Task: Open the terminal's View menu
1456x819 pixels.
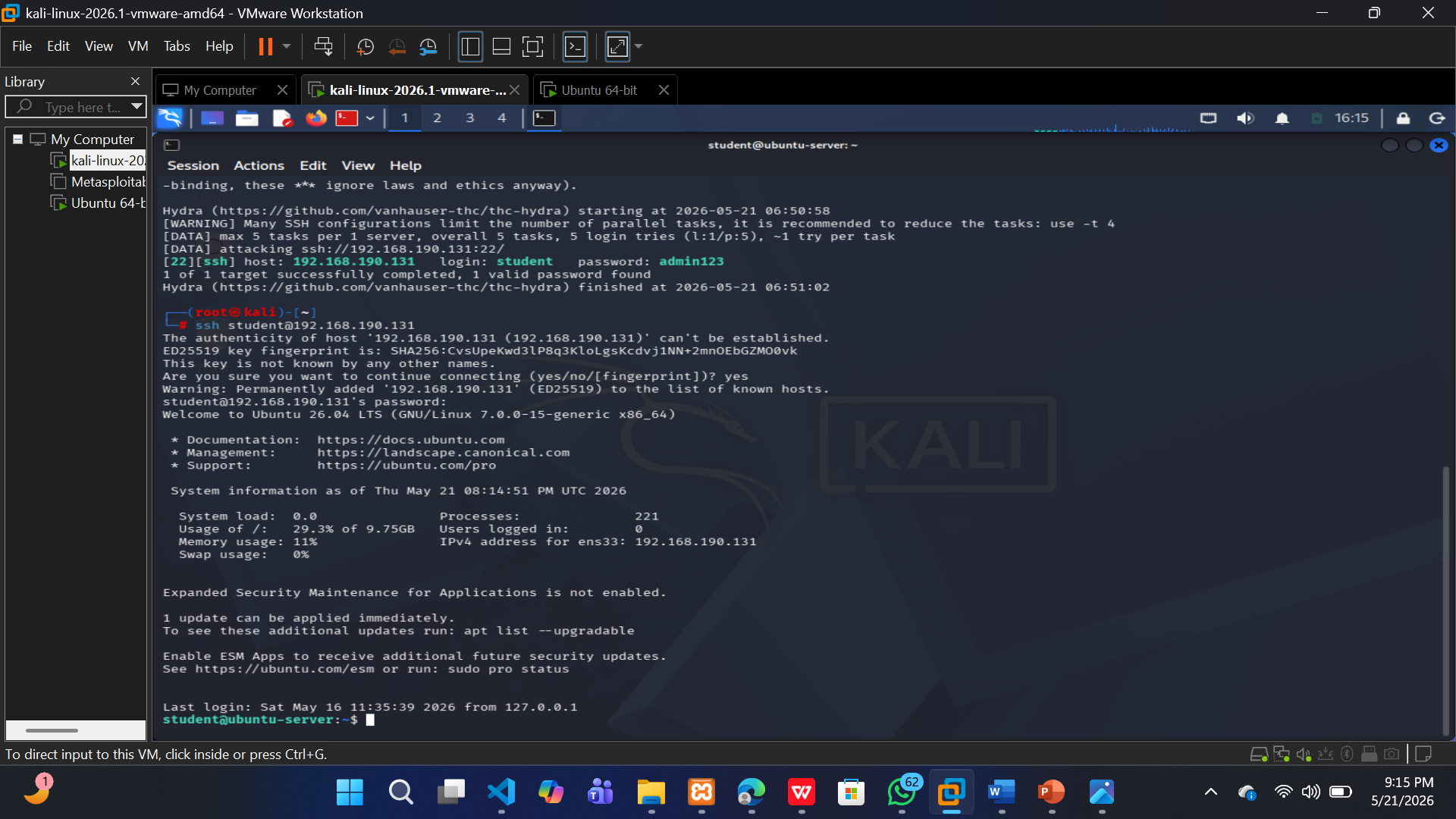Action: [x=358, y=166]
